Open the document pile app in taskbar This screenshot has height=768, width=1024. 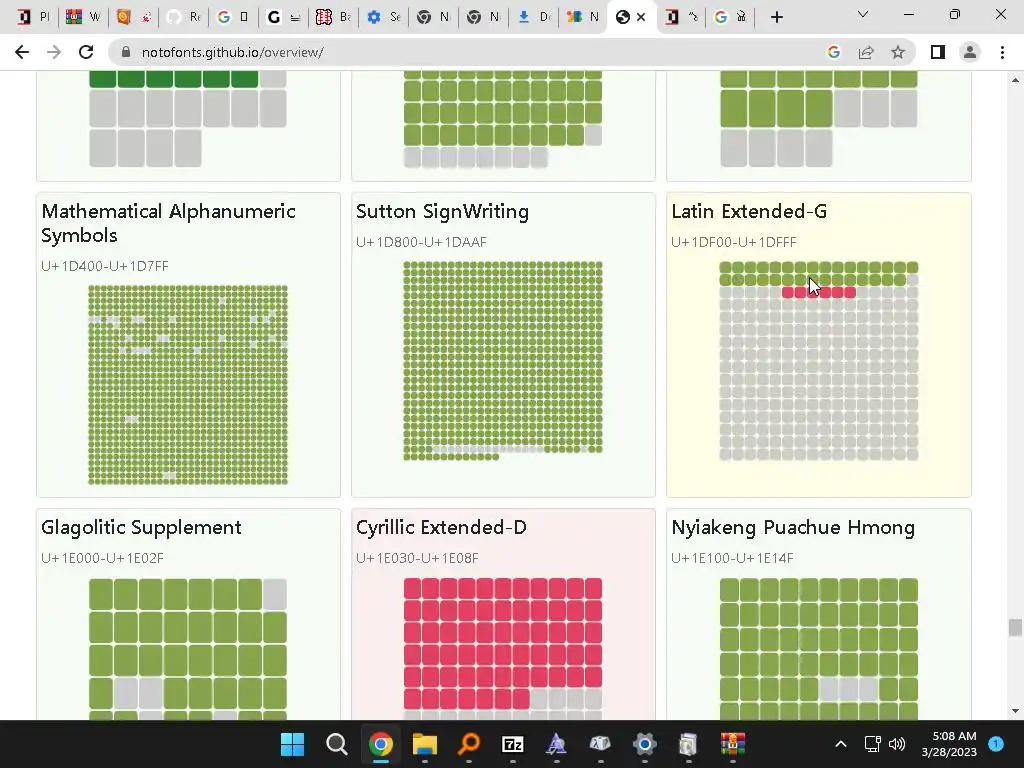click(688, 744)
